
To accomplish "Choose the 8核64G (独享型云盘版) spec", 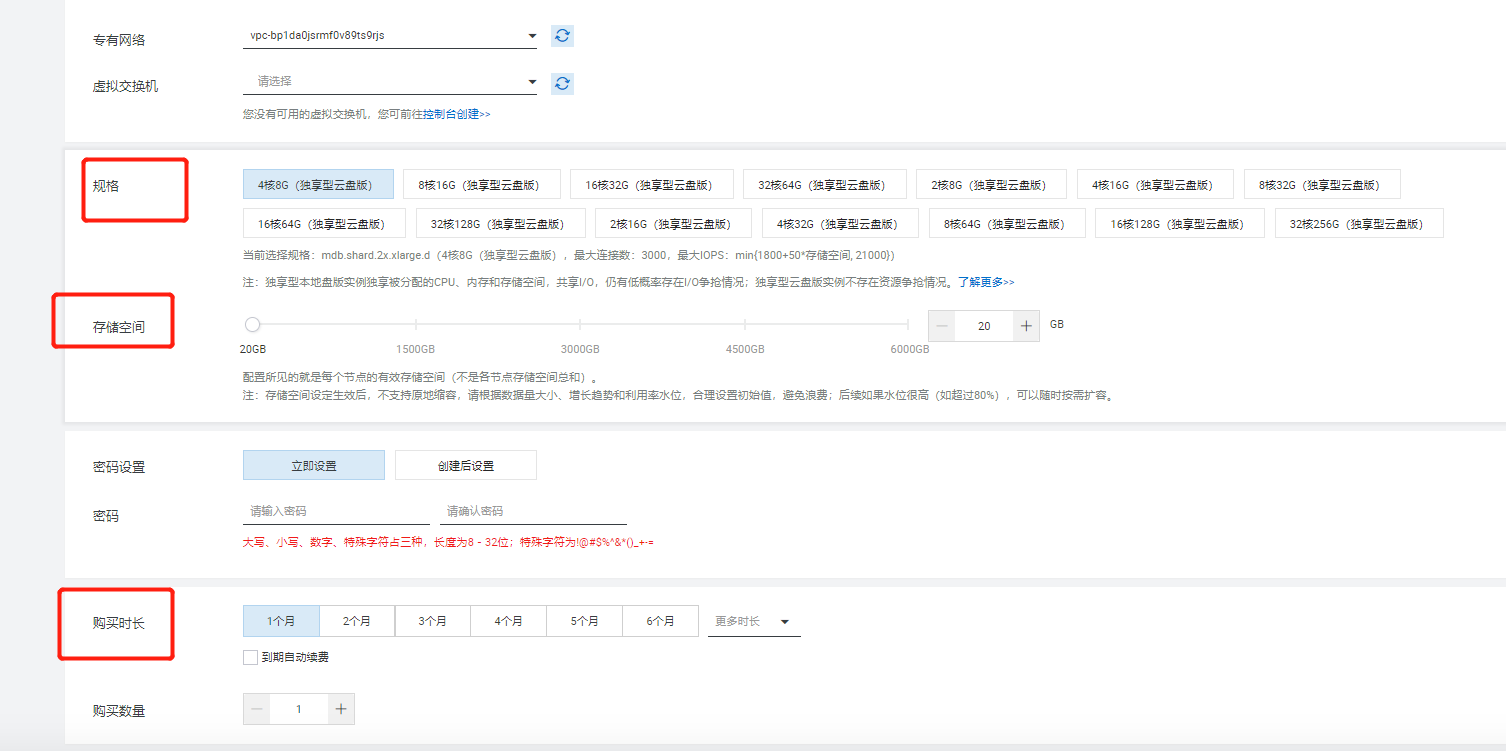I will point(1008,223).
